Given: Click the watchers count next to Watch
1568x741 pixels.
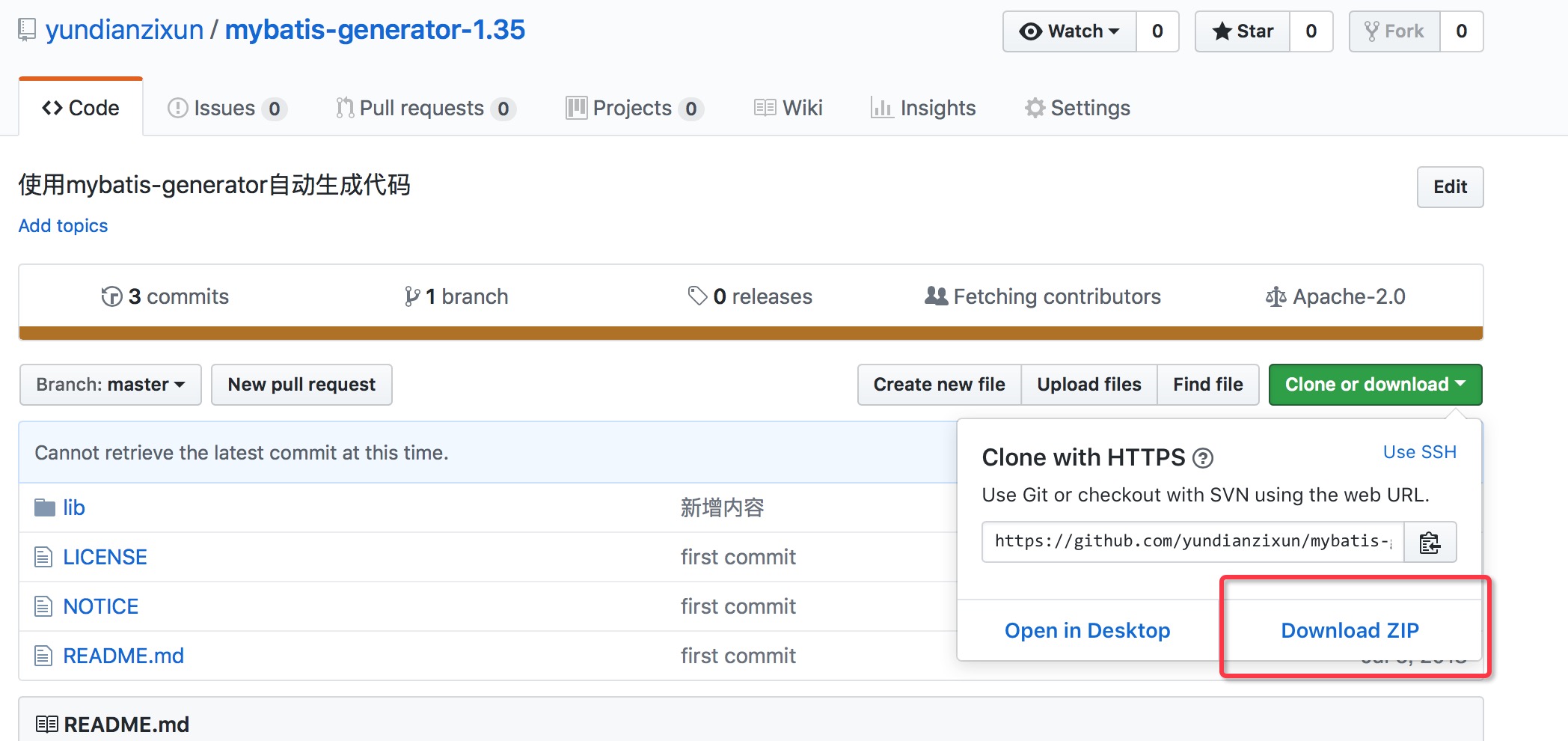Looking at the screenshot, I should coord(1157,31).
